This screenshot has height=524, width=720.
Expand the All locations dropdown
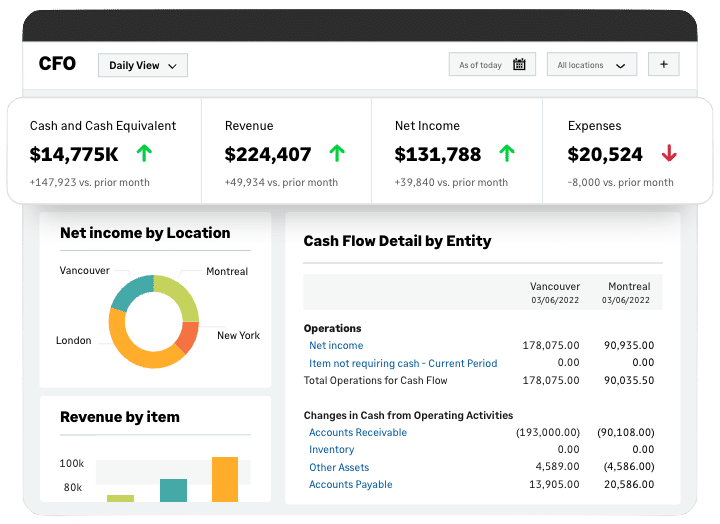(591, 65)
